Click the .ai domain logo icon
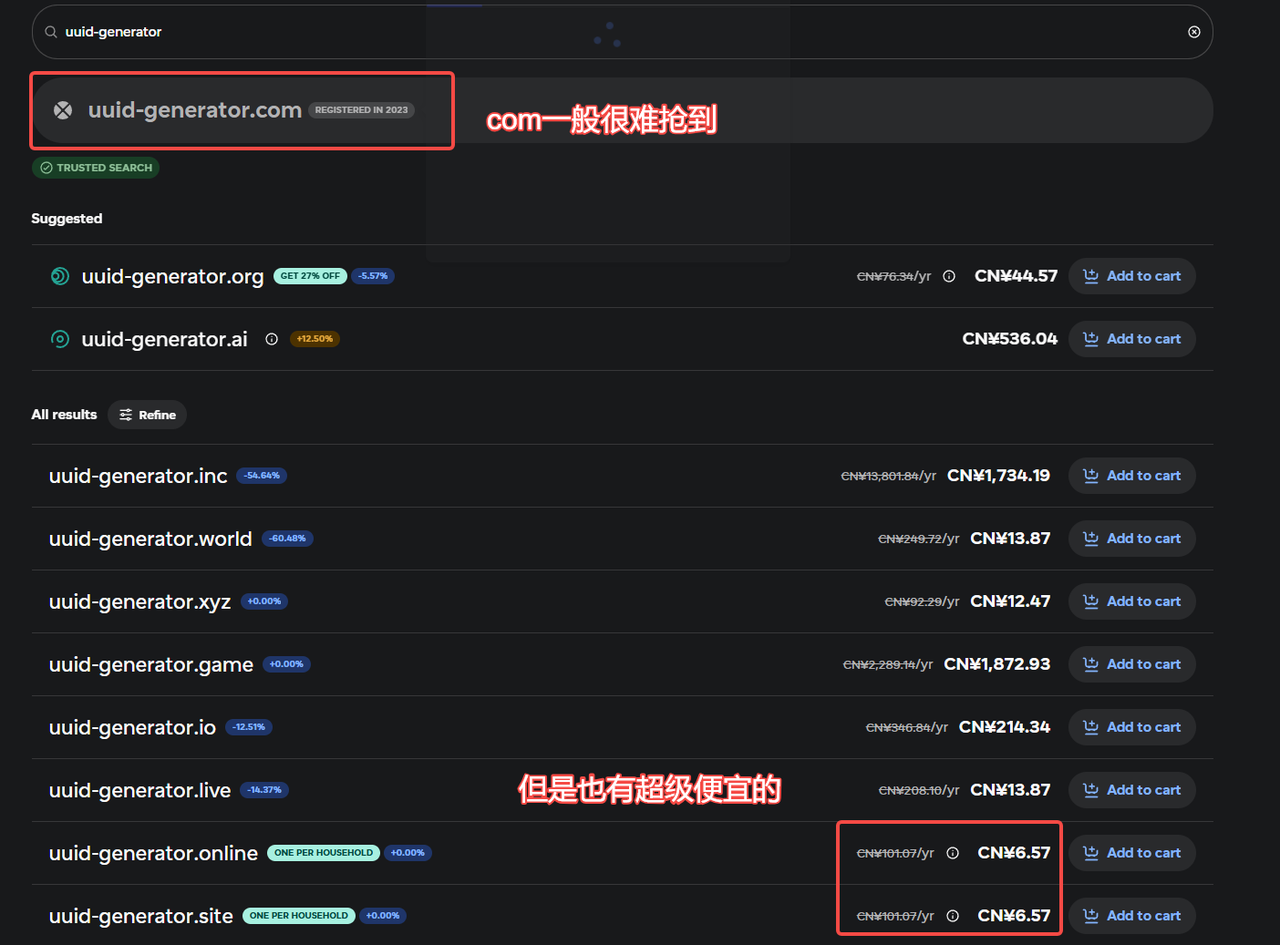Viewport: 1280px width, 945px height. click(60, 339)
